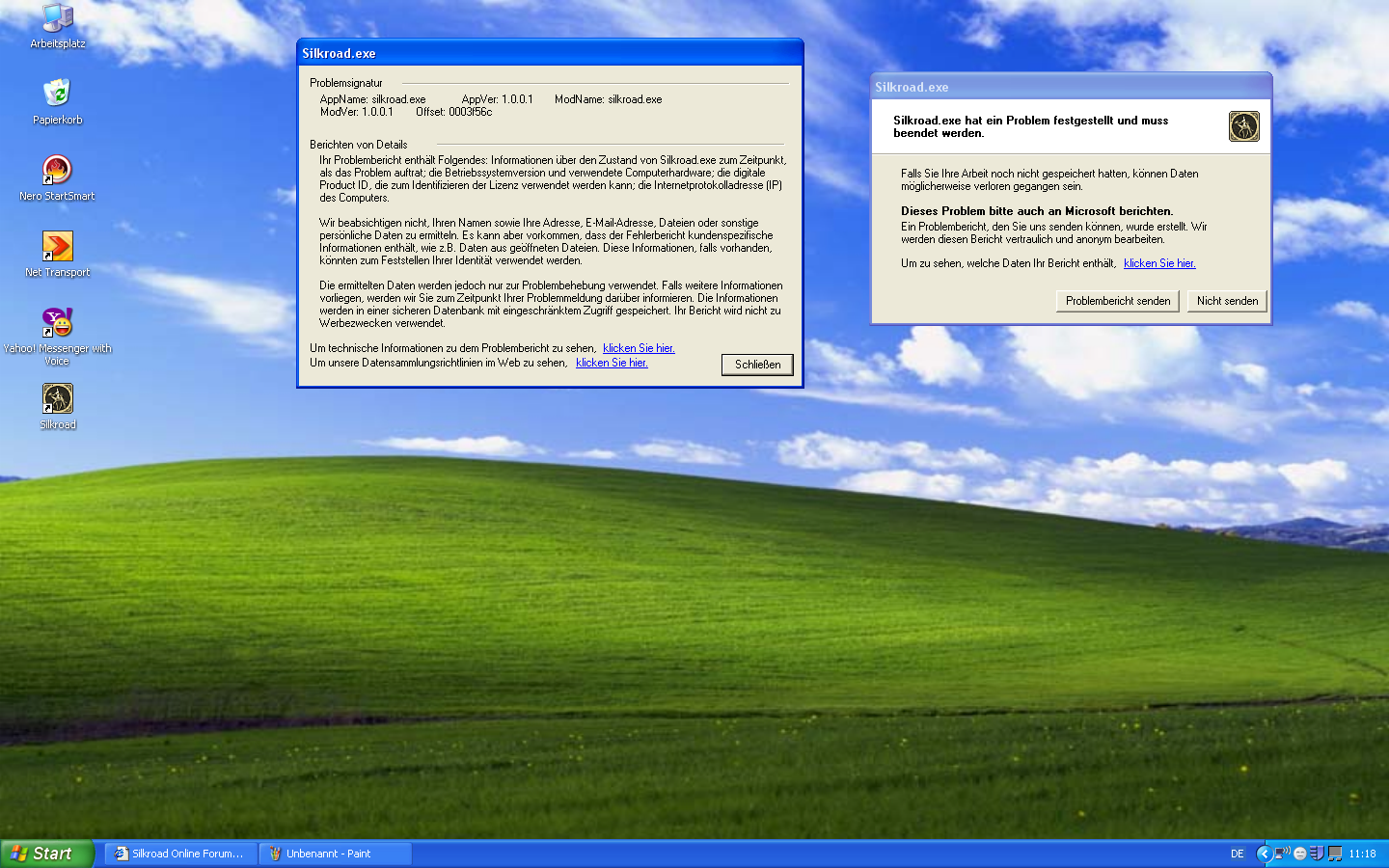The image size is (1389, 868).
Task: Open the Papierkorb recycle bin icon
Action: [x=57, y=95]
